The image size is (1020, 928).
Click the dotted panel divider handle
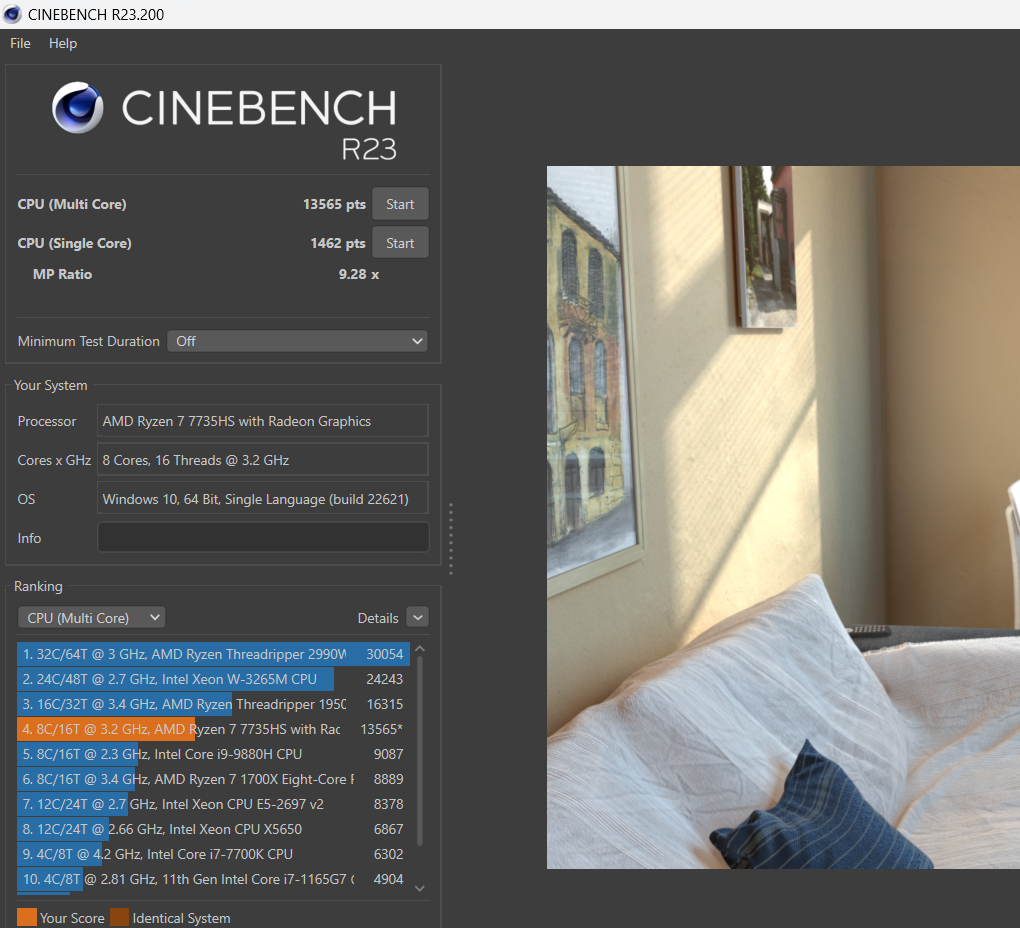pyautogui.click(x=451, y=538)
